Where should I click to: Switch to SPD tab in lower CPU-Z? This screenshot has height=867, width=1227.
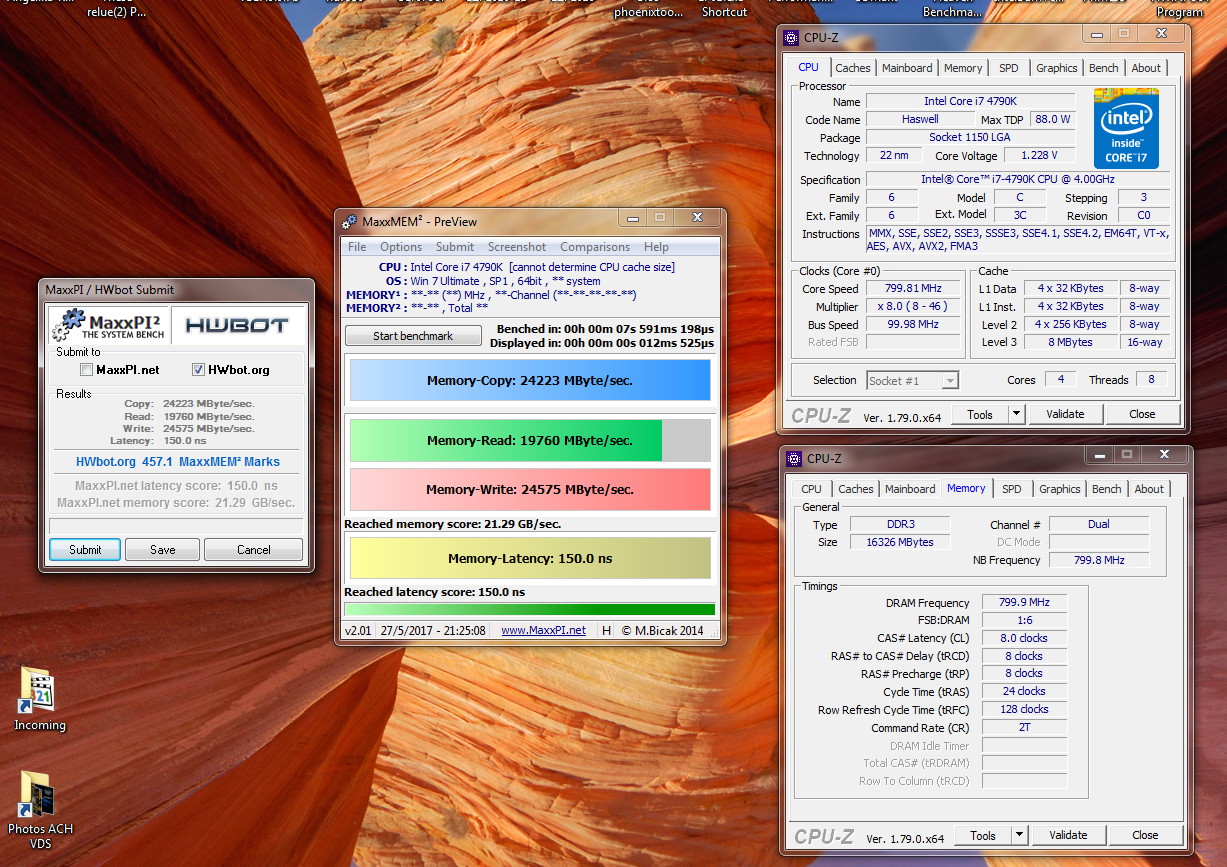(x=1012, y=489)
